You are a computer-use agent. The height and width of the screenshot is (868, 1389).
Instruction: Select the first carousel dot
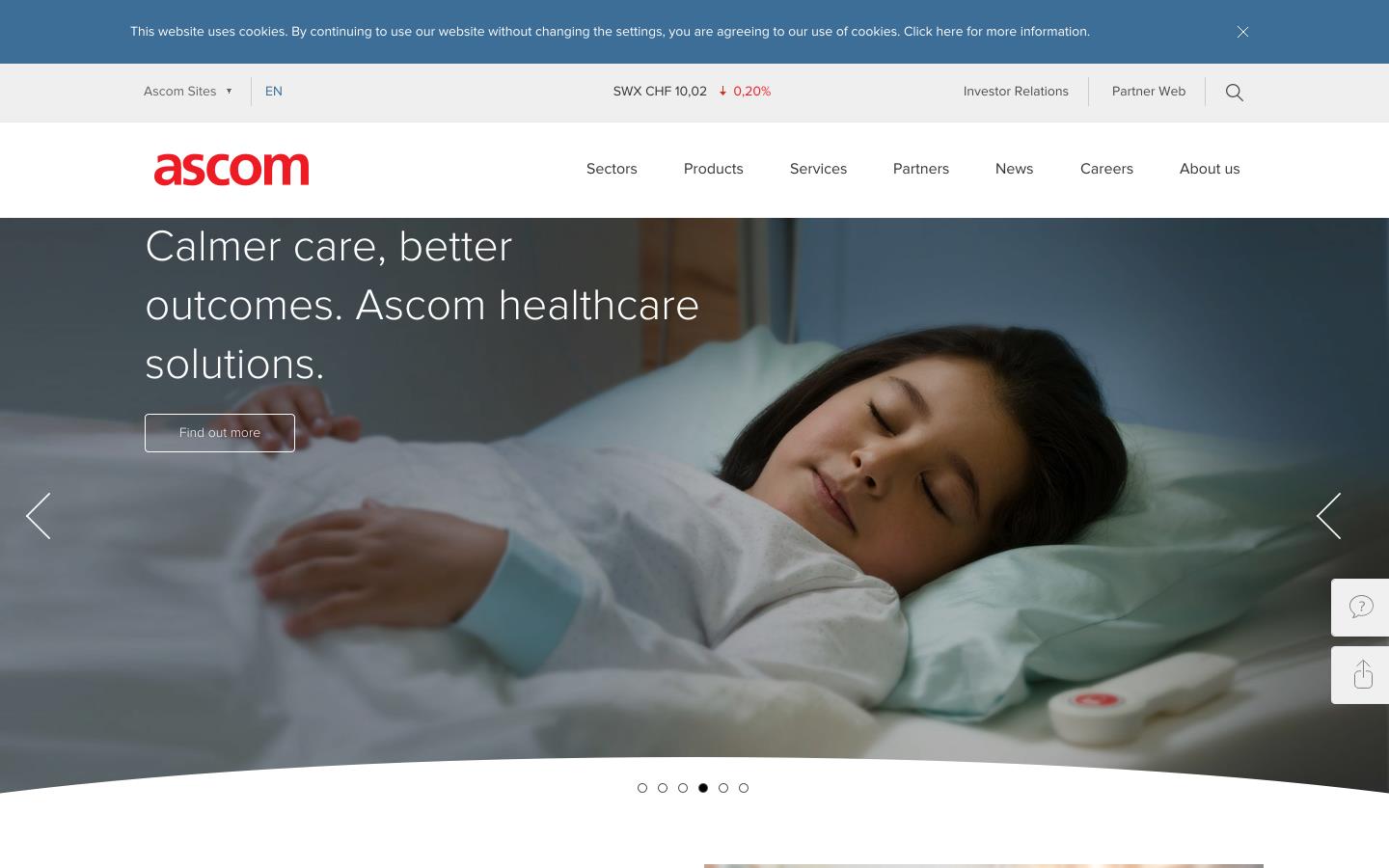642,788
